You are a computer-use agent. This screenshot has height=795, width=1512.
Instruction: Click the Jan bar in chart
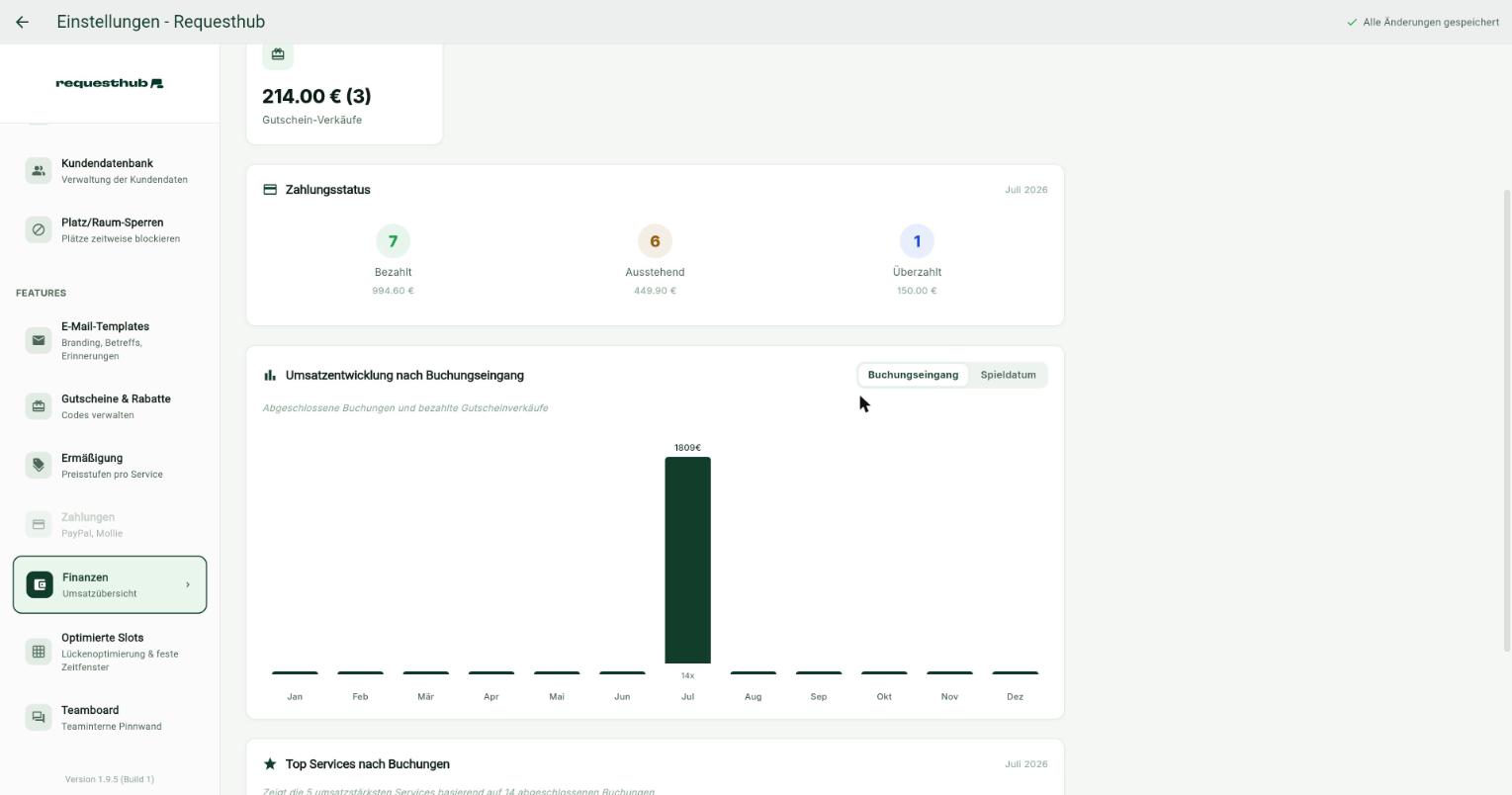coord(295,673)
